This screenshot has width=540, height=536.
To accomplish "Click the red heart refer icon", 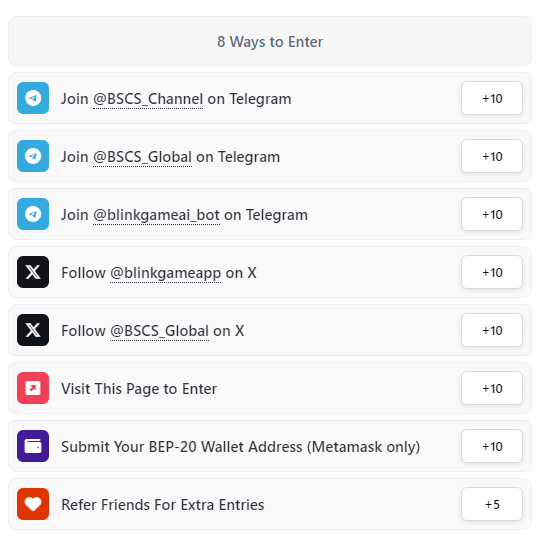I will [33, 504].
